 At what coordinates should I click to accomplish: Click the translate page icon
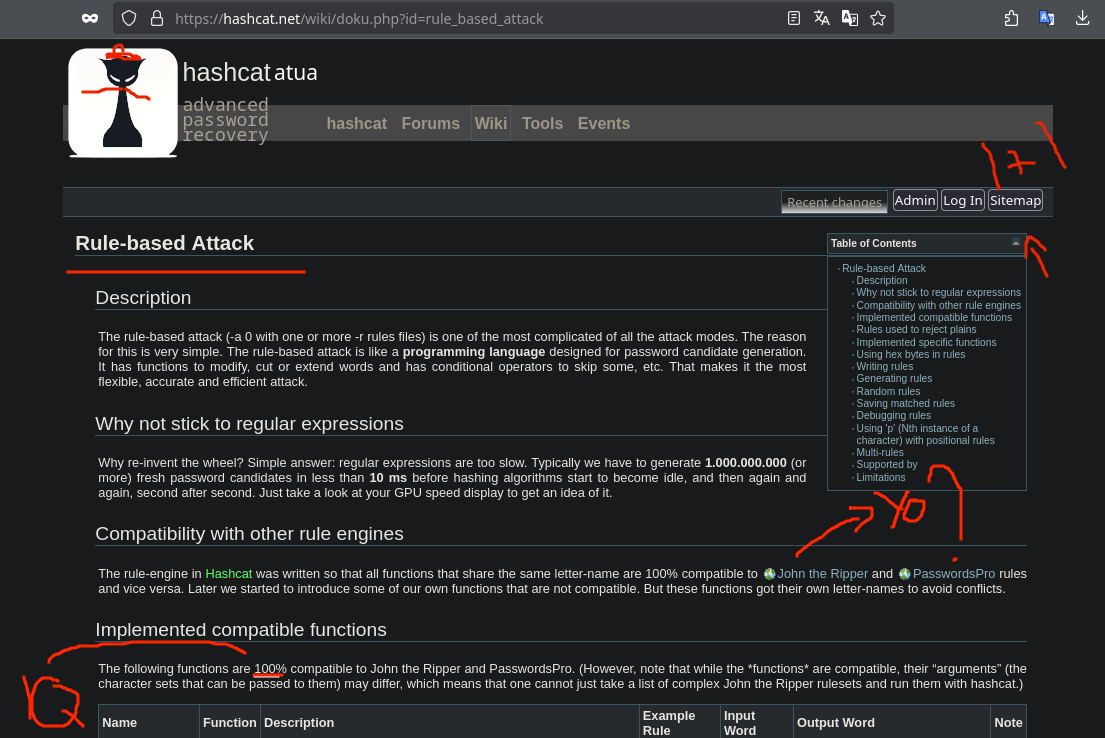(x=822, y=18)
